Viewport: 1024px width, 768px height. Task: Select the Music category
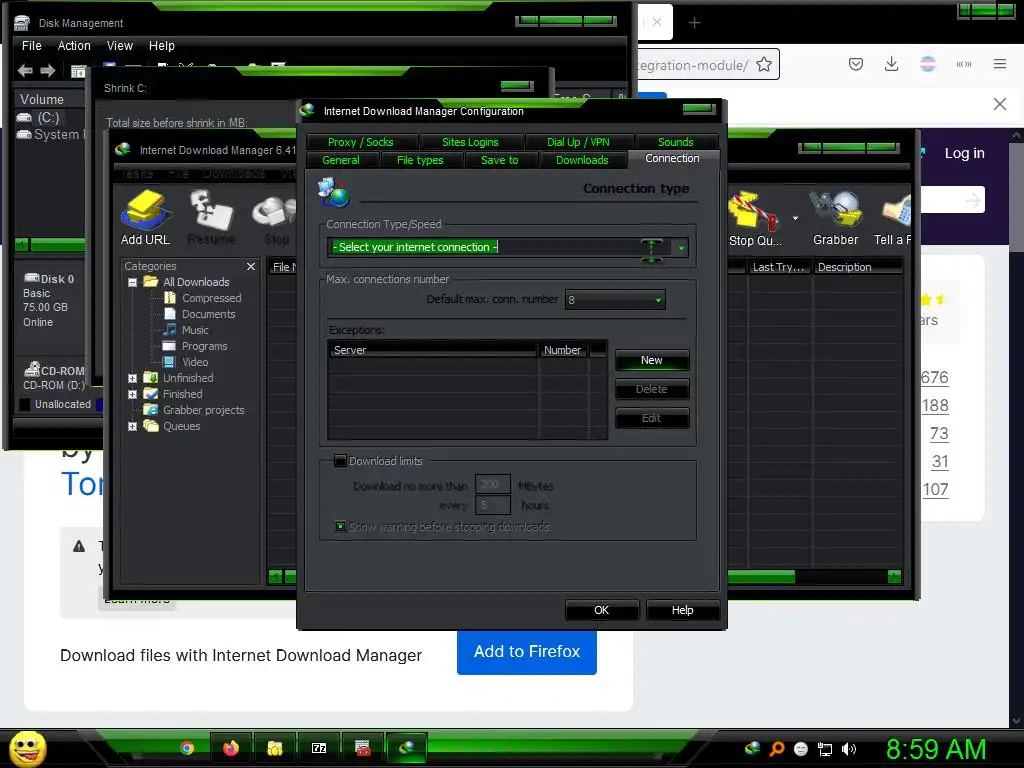195,330
